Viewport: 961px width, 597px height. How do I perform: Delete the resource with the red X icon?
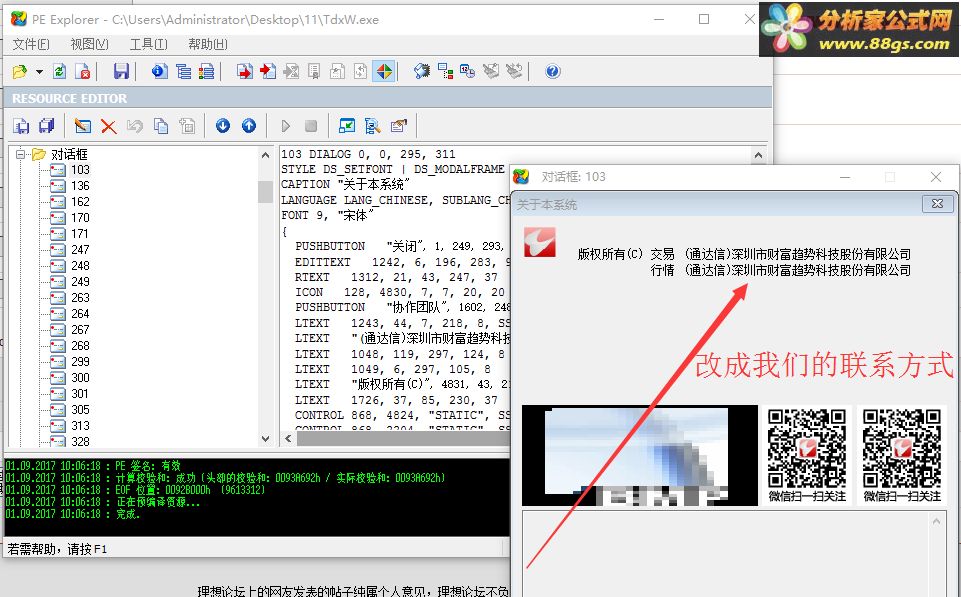tap(108, 127)
